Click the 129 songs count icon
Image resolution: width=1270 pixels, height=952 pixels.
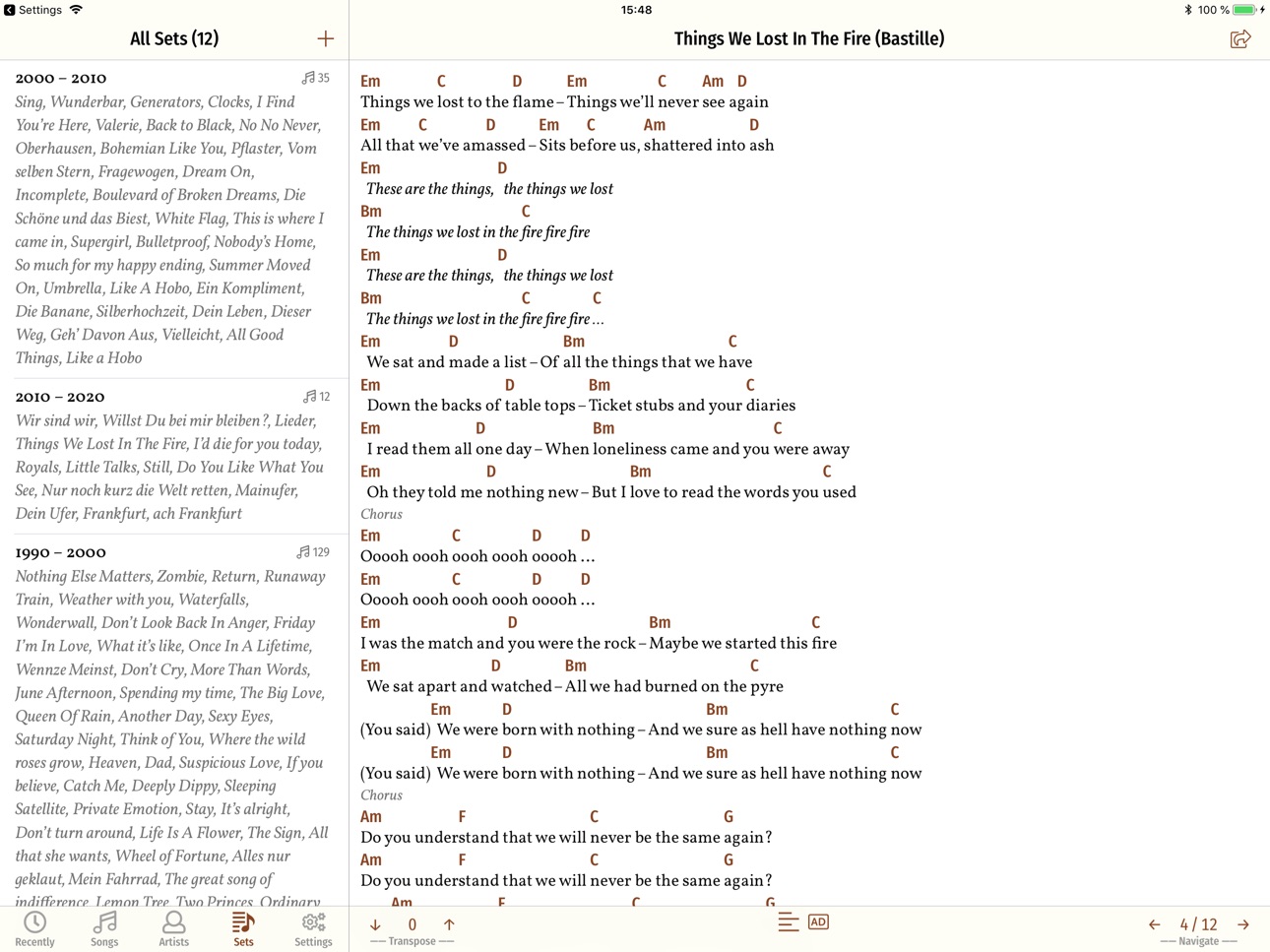[x=313, y=552]
